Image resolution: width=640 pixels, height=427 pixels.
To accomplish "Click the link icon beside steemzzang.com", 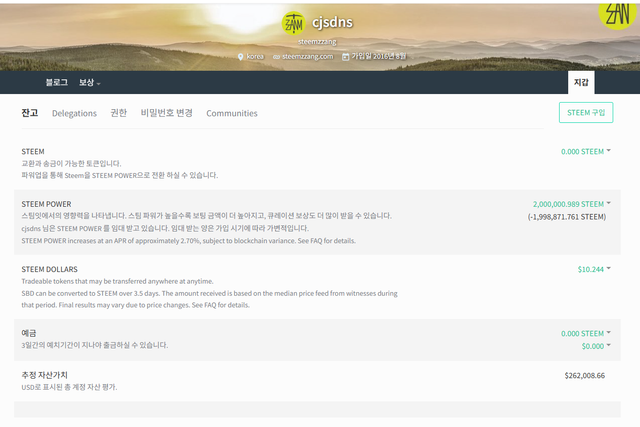I will click(x=276, y=57).
